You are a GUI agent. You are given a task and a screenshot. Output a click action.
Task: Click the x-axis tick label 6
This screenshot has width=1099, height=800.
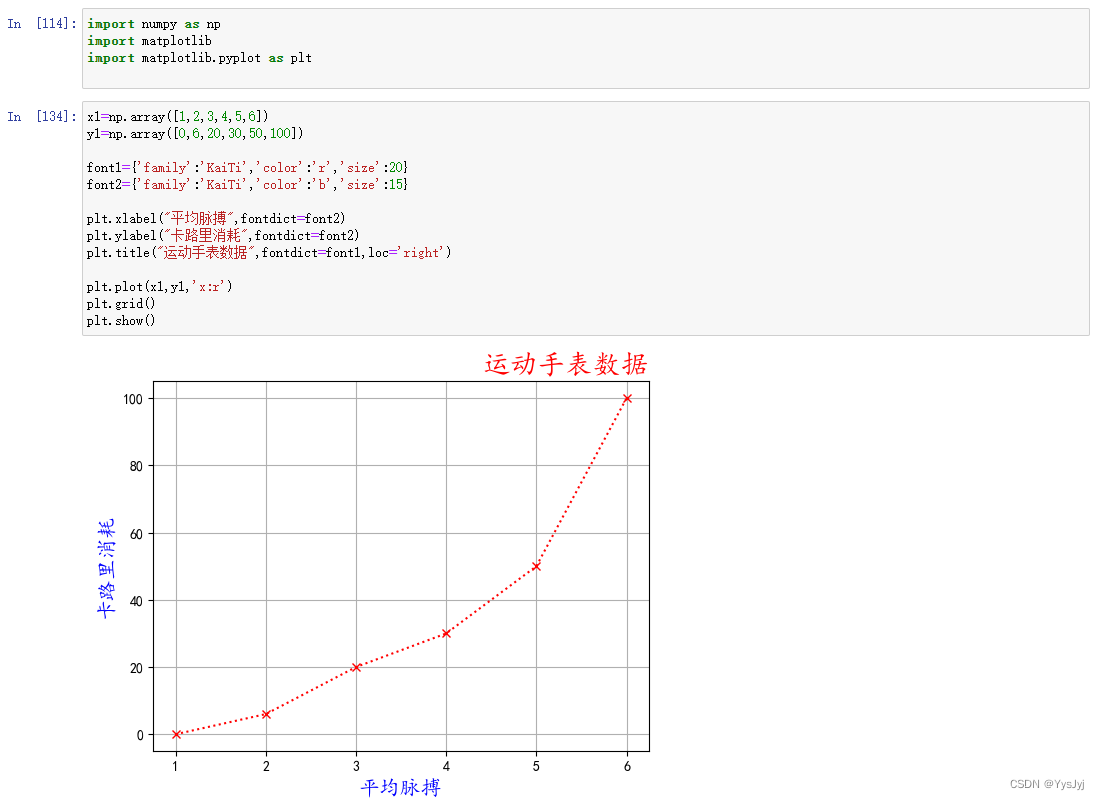tap(627, 766)
